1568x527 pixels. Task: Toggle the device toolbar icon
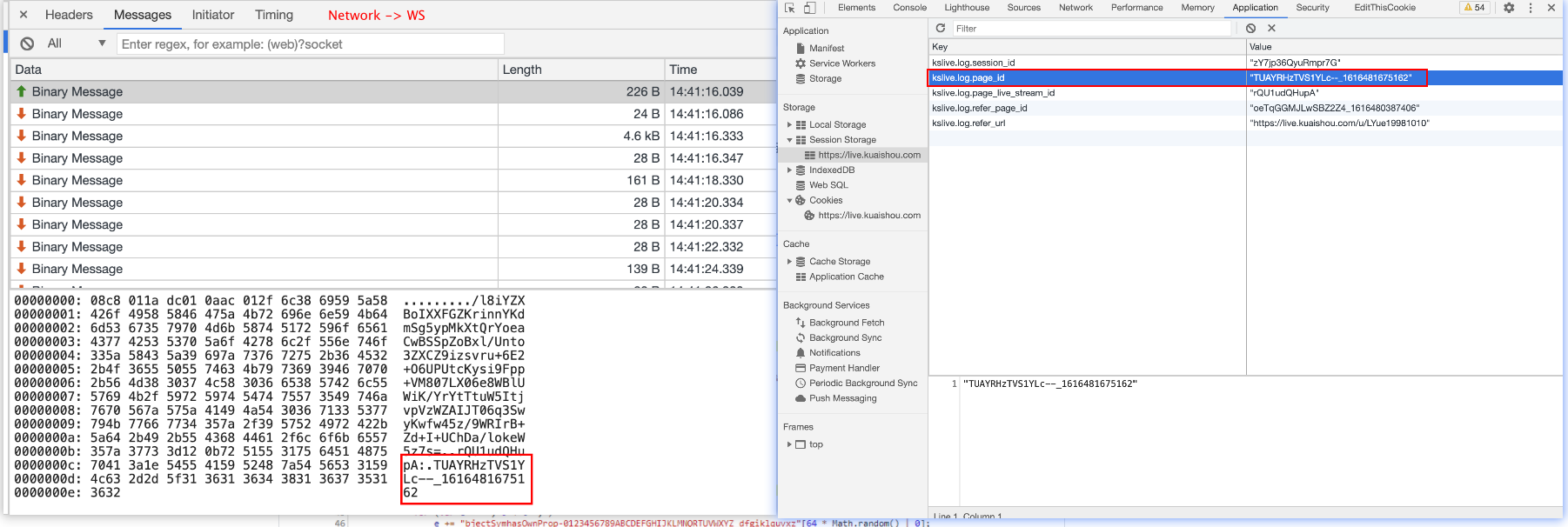(x=809, y=8)
